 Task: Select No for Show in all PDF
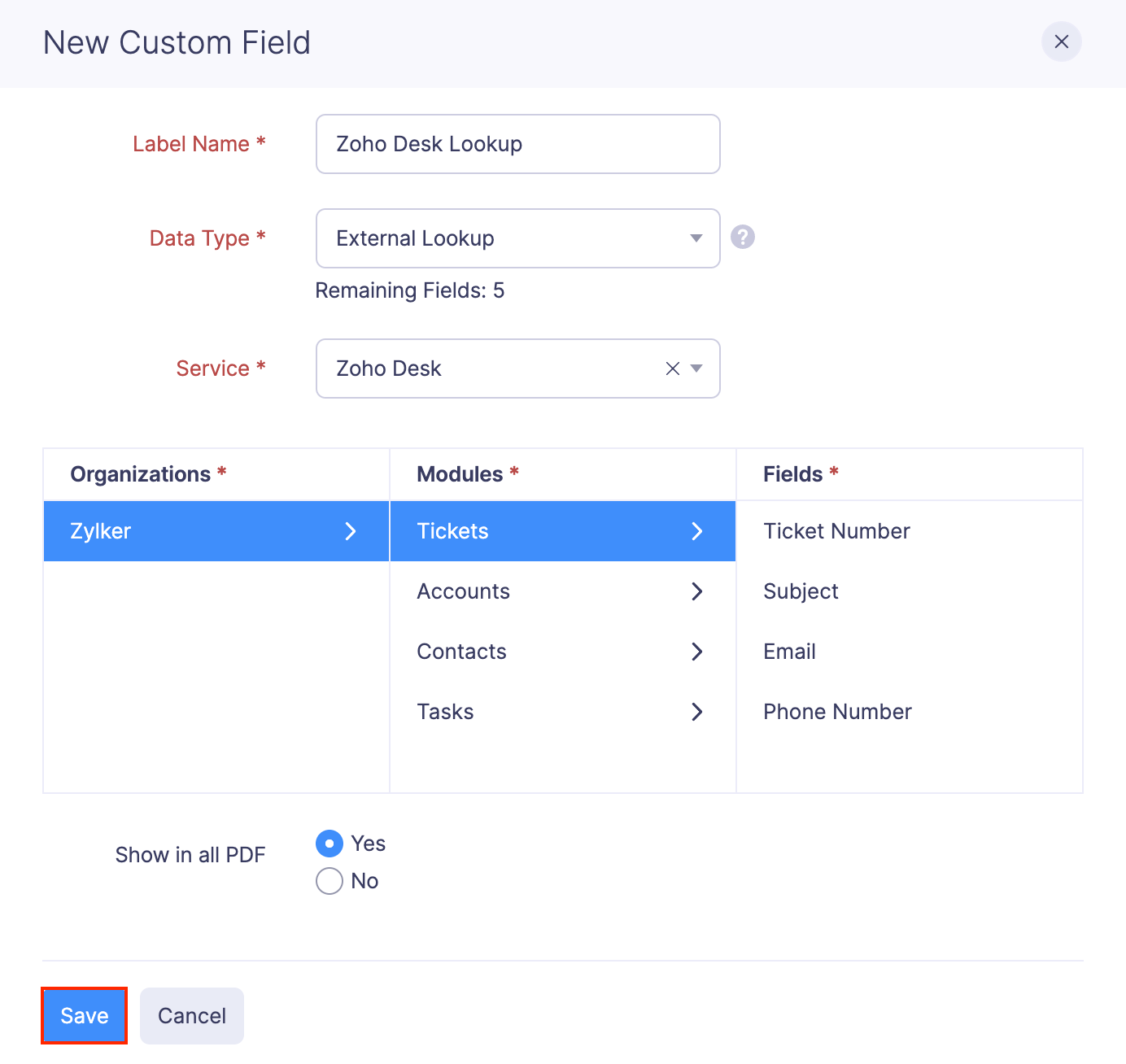click(330, 881)
